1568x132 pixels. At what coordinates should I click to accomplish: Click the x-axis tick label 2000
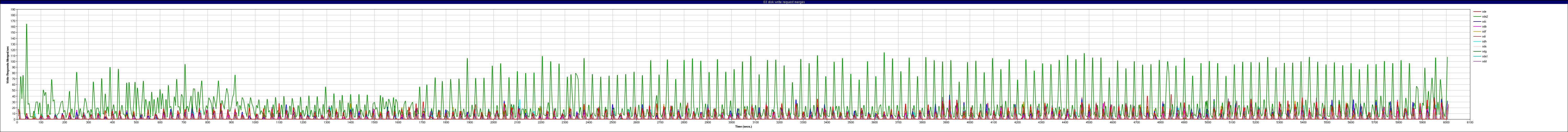[493, 122]
